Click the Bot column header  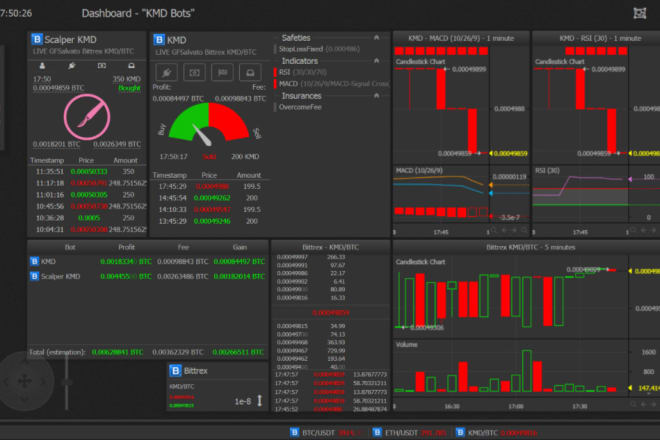[x=70, y=247]
